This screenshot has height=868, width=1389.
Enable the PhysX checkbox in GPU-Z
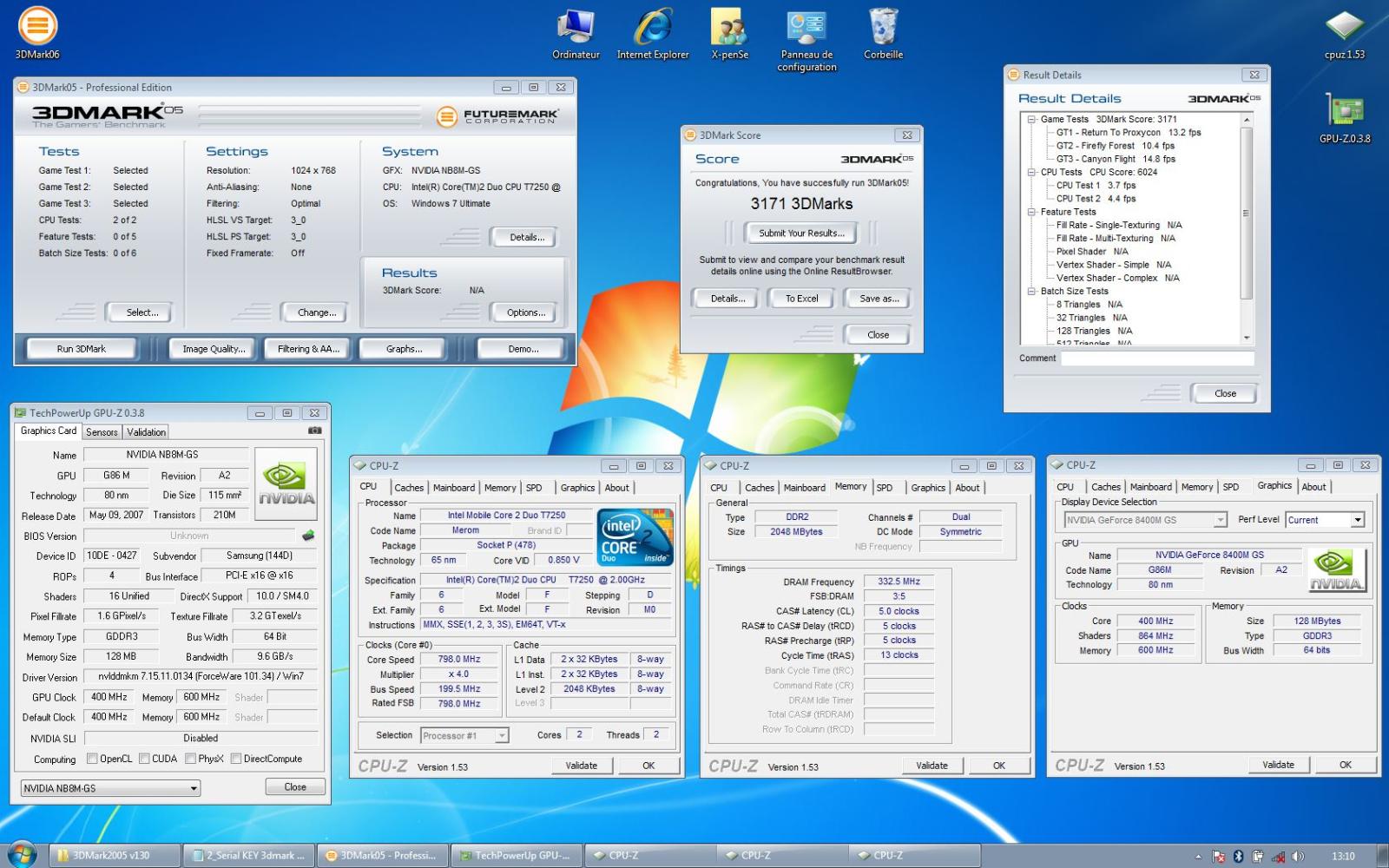(x=190, y=759)
